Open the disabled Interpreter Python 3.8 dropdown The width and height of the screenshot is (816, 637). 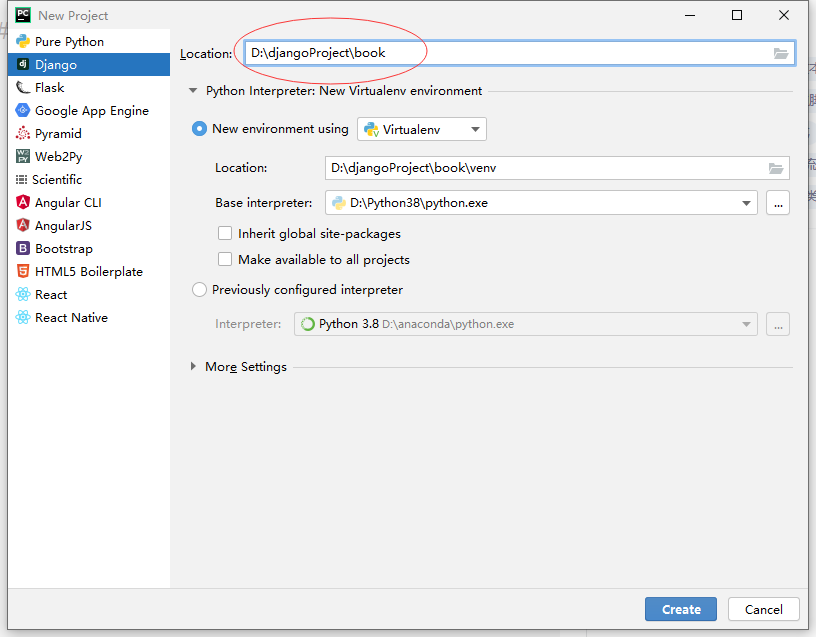tap(526, 324)
